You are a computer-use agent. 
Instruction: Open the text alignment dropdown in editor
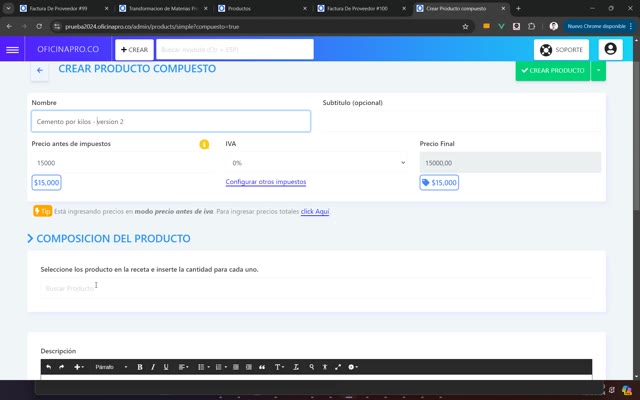click(184, 367)
